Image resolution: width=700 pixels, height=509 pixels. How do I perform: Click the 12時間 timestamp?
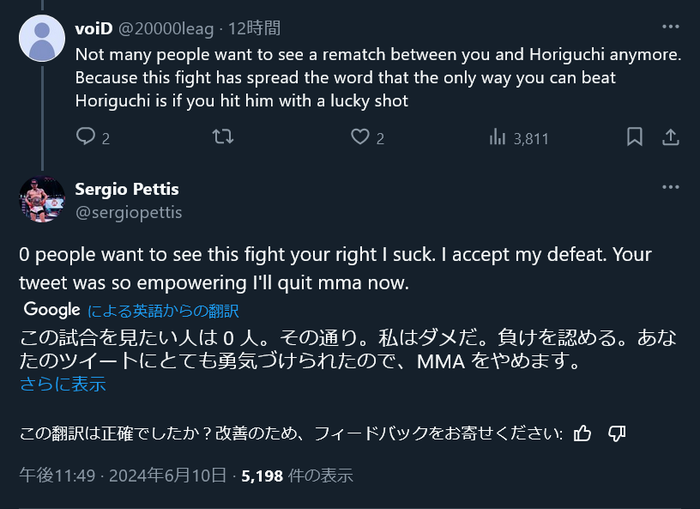coord(255,28)
